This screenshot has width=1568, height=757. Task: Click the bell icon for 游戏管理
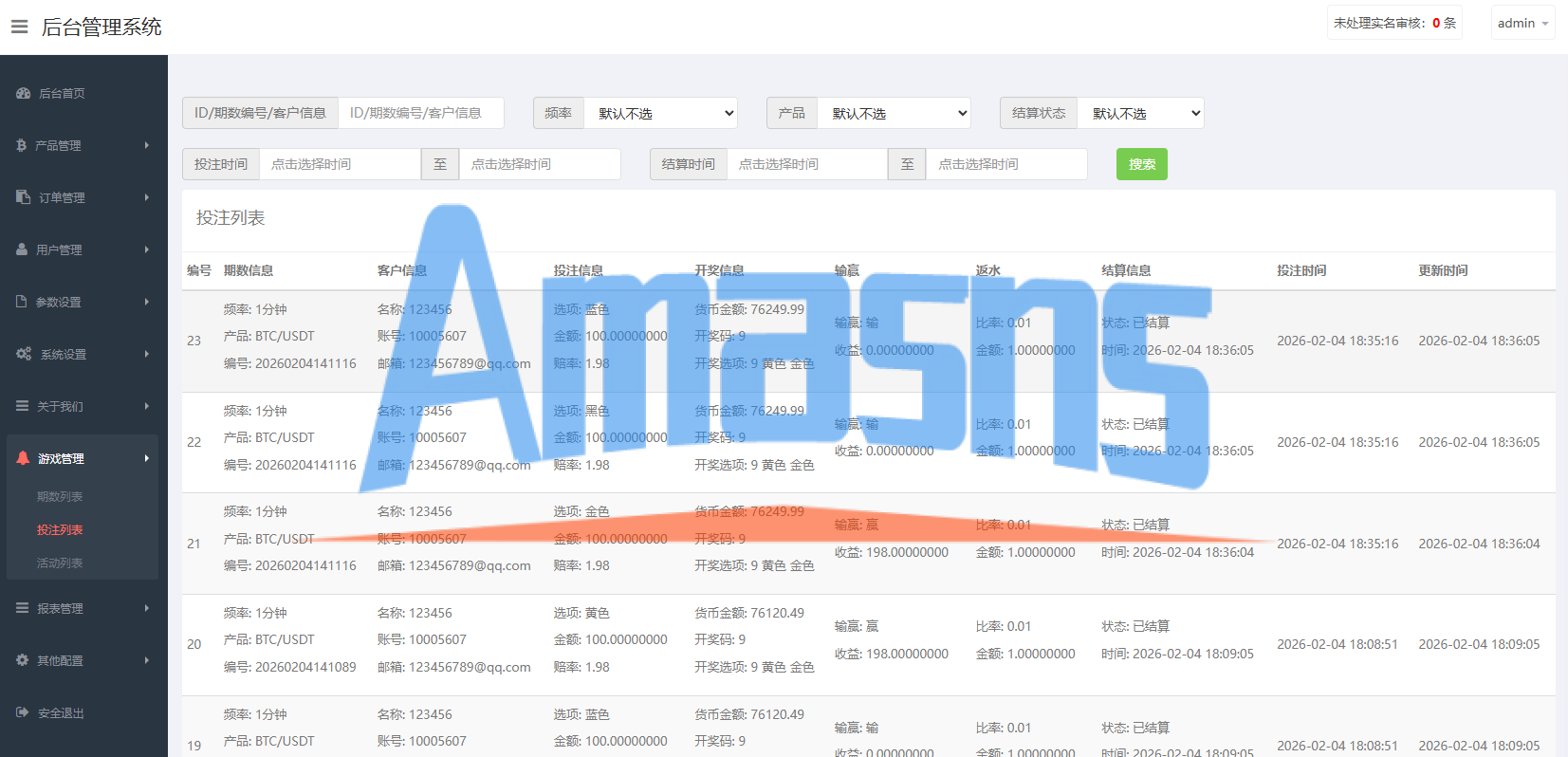(x=23, y=458)
